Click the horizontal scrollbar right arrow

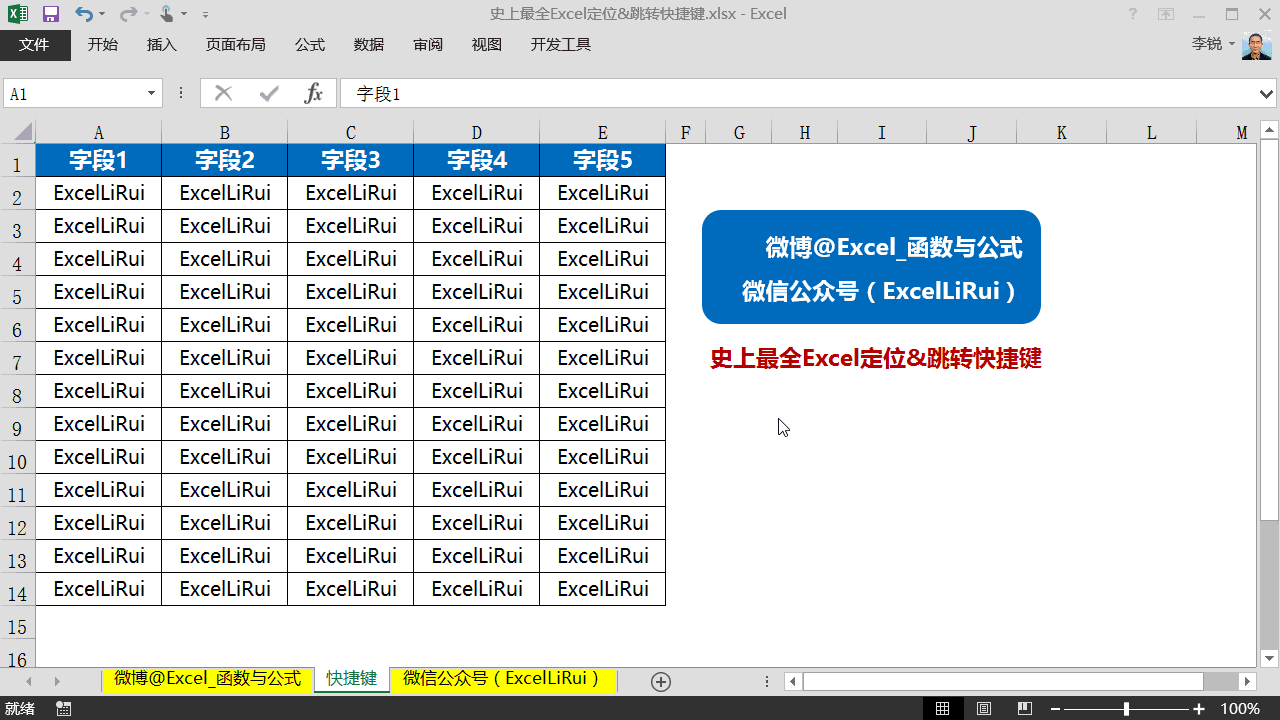pyautogui.click(x=1247, y=681)
